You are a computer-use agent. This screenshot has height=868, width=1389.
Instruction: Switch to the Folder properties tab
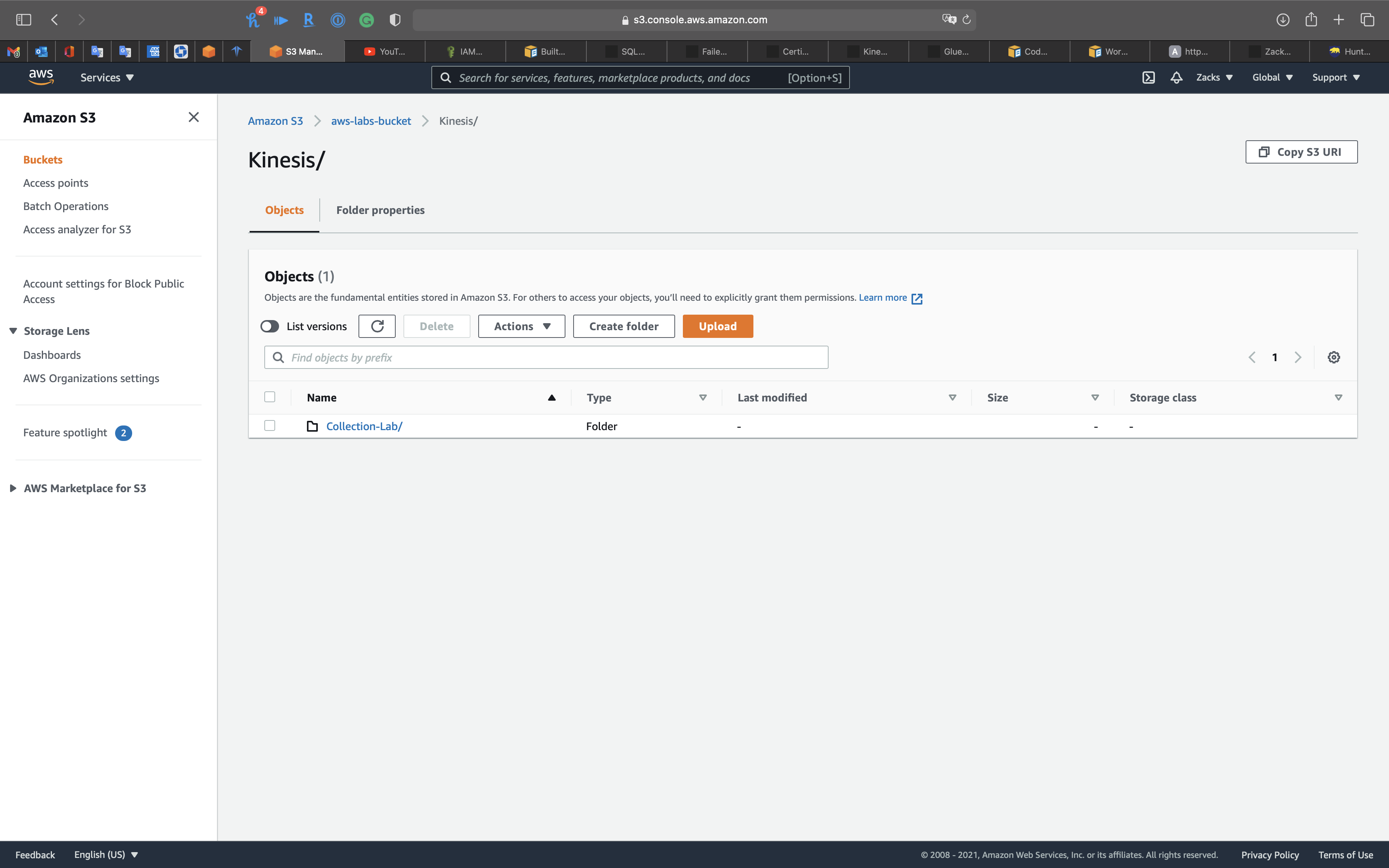380,210
